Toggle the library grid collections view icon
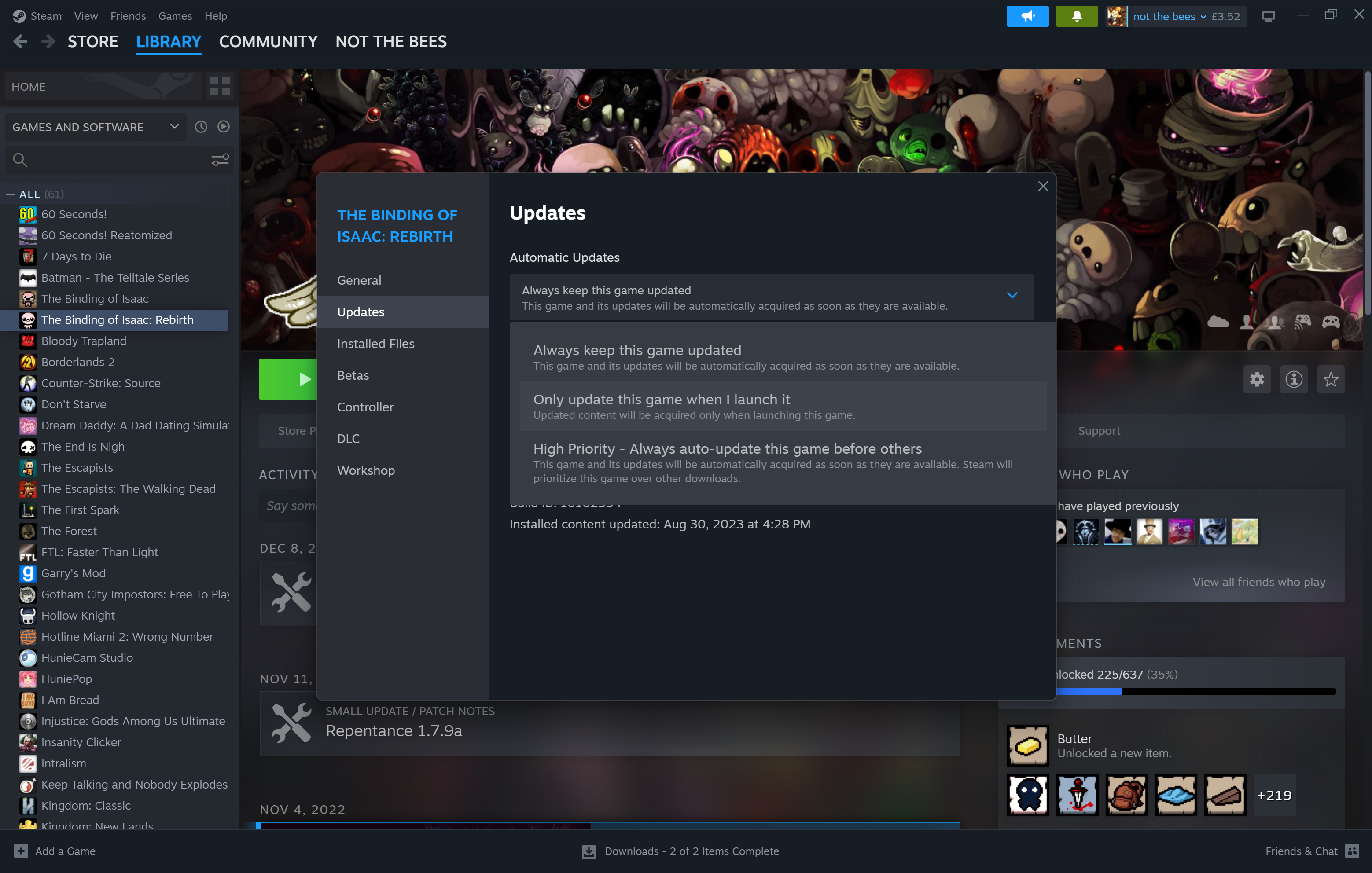This screenshot has height=873, width=1372. [x=220, y=87]
